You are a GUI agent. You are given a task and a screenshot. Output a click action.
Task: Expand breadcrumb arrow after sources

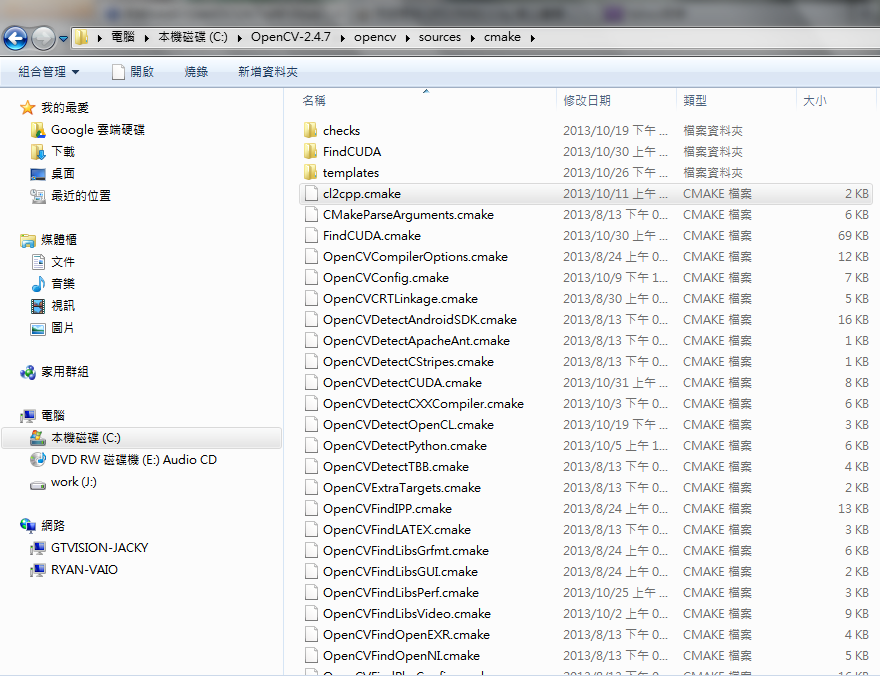point(473,38)
